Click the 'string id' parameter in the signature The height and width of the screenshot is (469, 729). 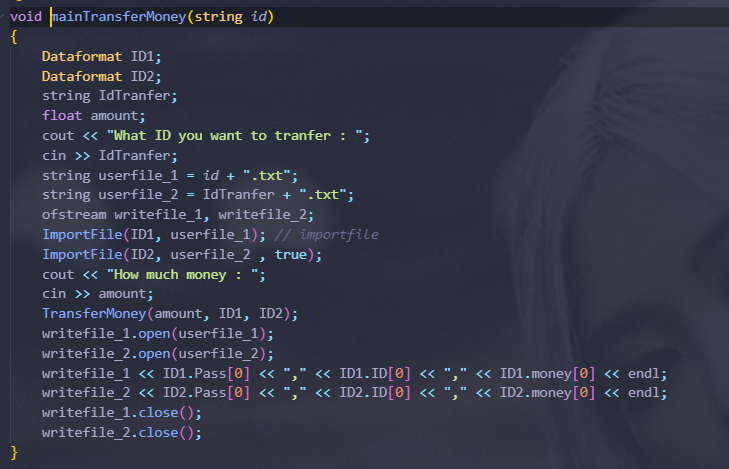231,17
